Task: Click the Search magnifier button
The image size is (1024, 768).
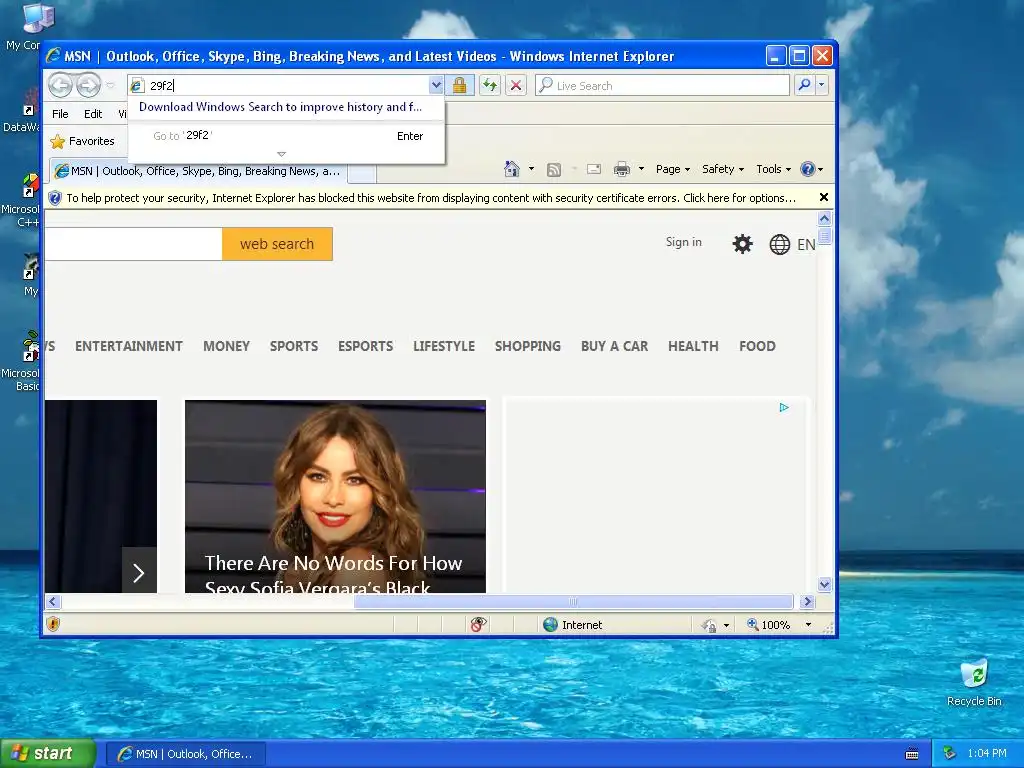Action: [x=805, y=85]
